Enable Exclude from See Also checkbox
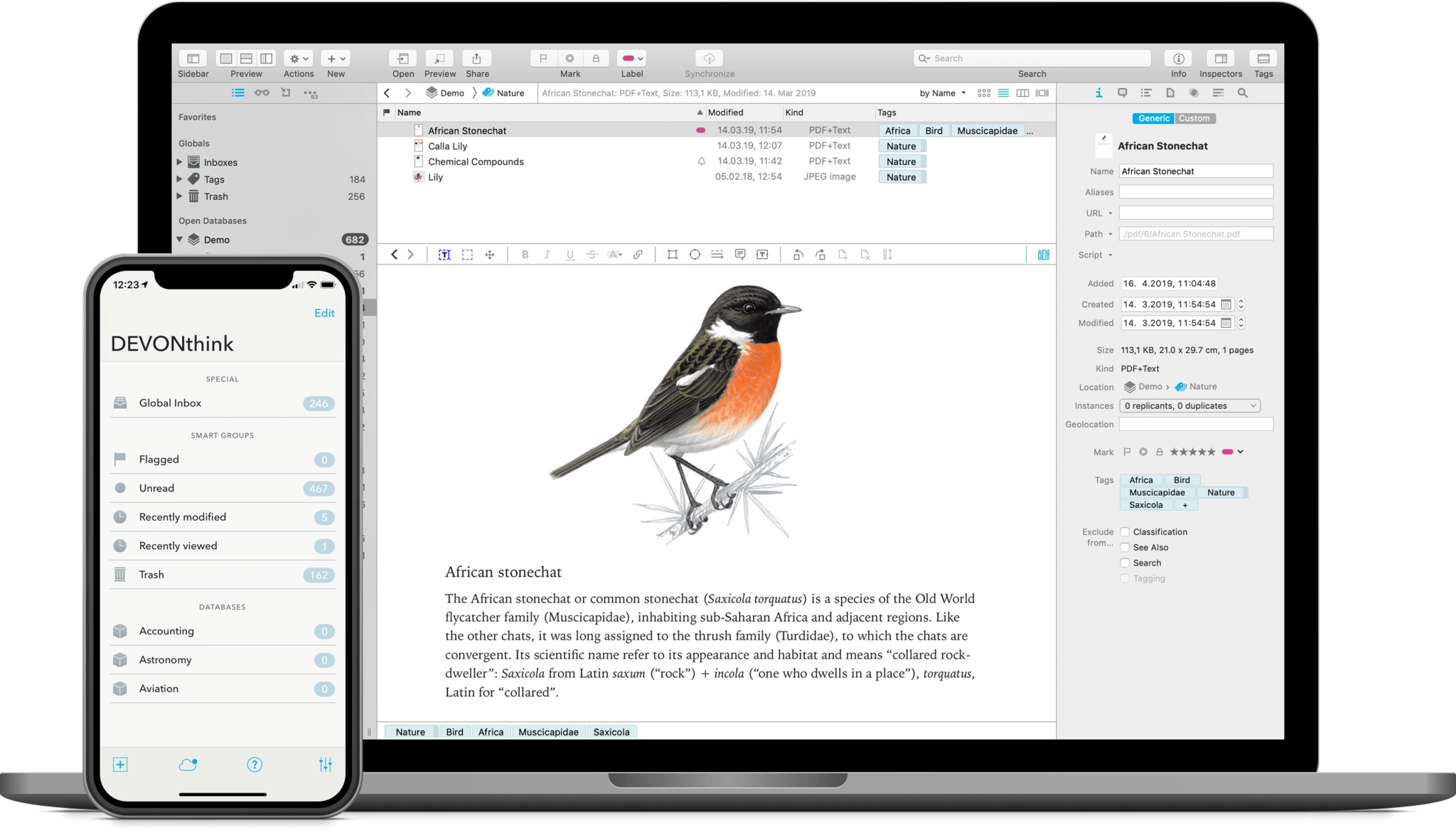 click(x=1125, y=548)
